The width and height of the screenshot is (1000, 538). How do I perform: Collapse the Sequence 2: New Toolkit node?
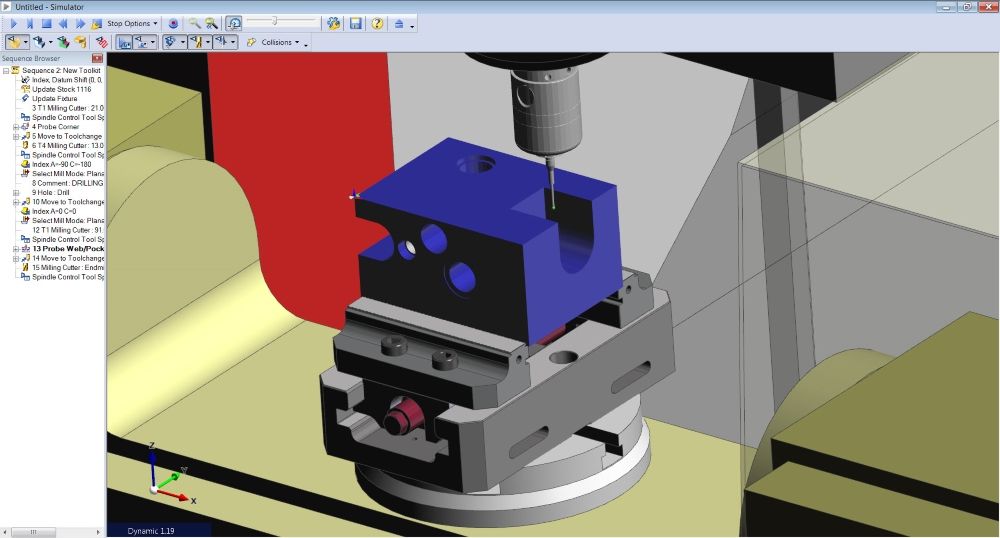[6, 71]
